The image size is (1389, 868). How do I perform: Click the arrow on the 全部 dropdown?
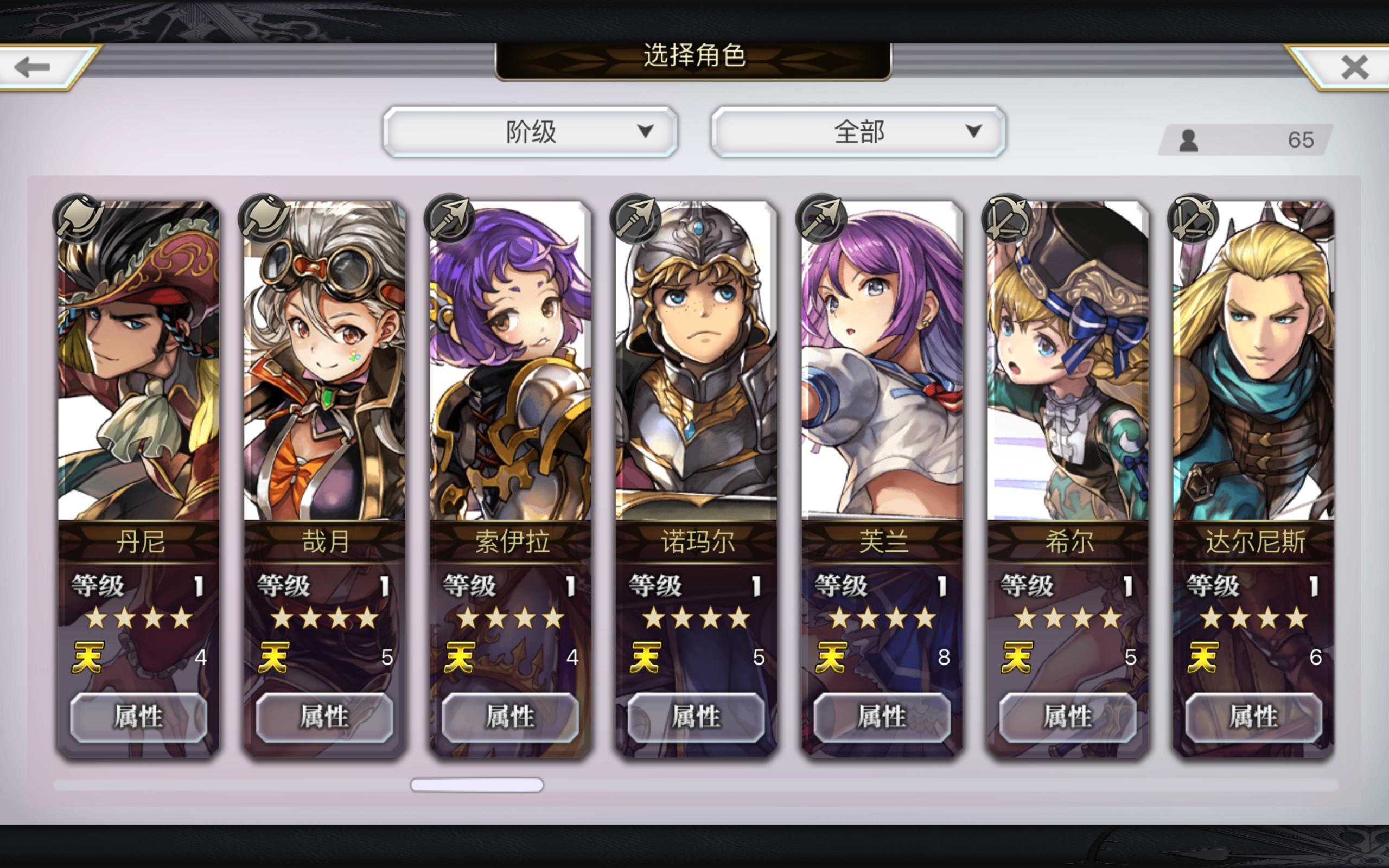pos(973,131)
